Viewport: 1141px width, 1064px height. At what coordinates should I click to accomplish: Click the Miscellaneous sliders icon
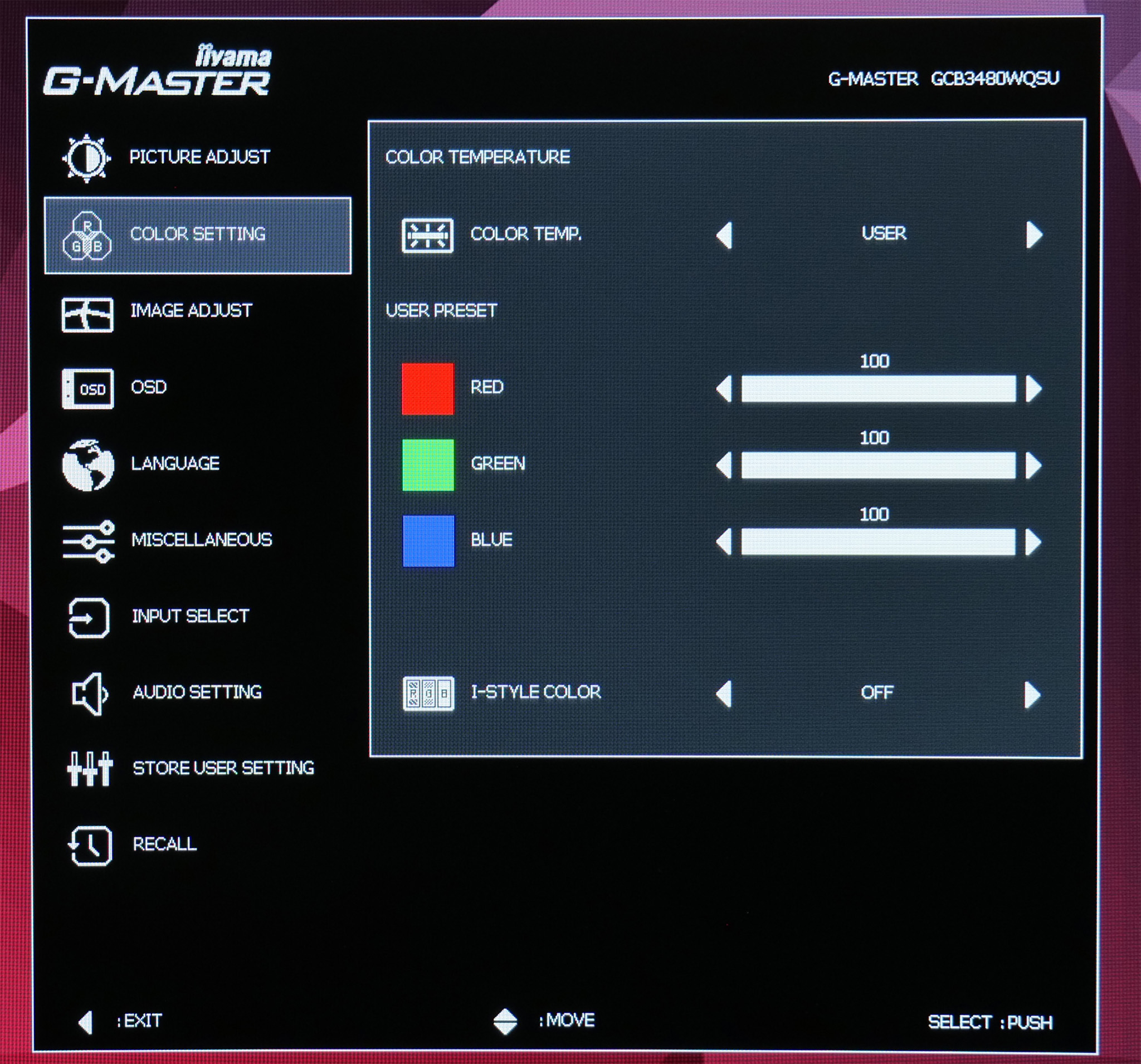89,541
